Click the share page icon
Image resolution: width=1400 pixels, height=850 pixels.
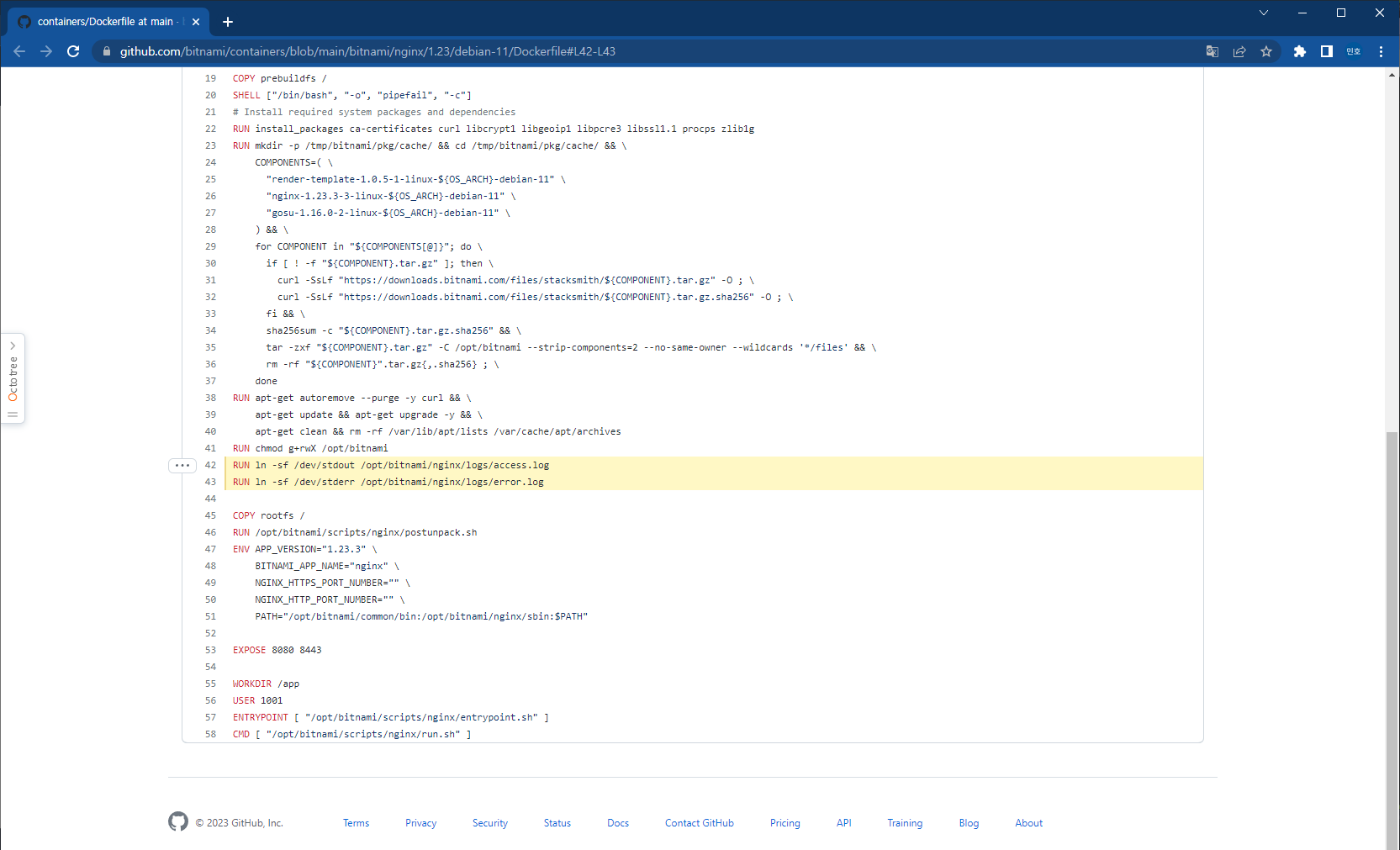click(x=1239, y=51)
